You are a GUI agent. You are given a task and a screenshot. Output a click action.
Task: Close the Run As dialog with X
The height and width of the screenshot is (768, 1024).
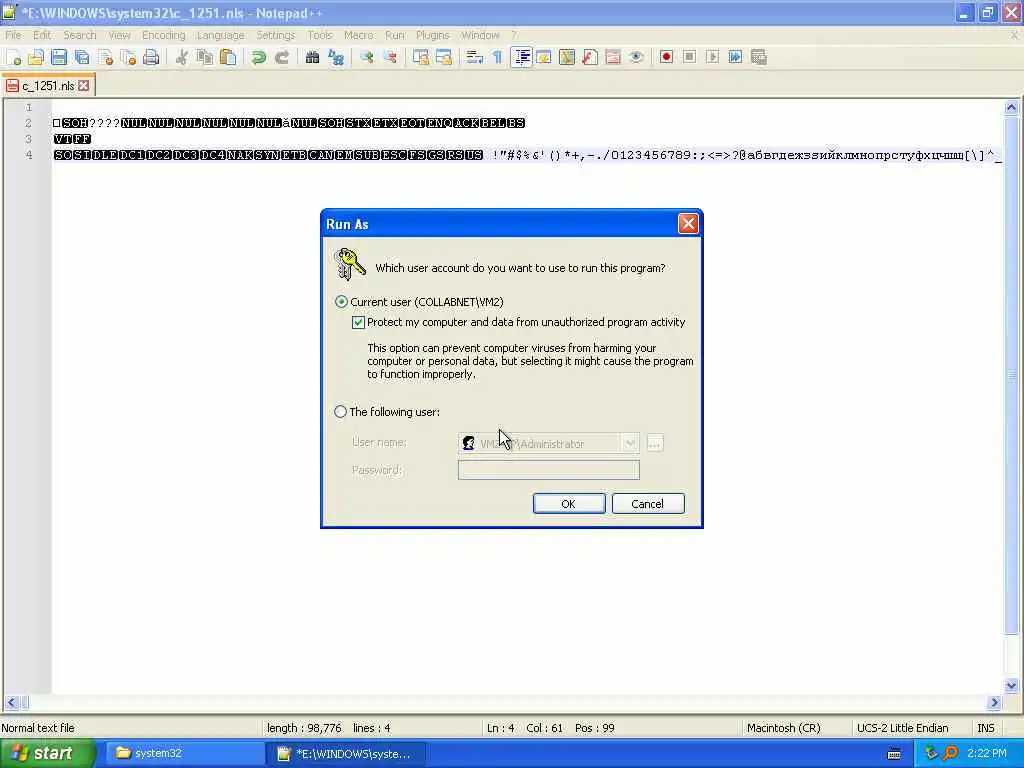688,224
